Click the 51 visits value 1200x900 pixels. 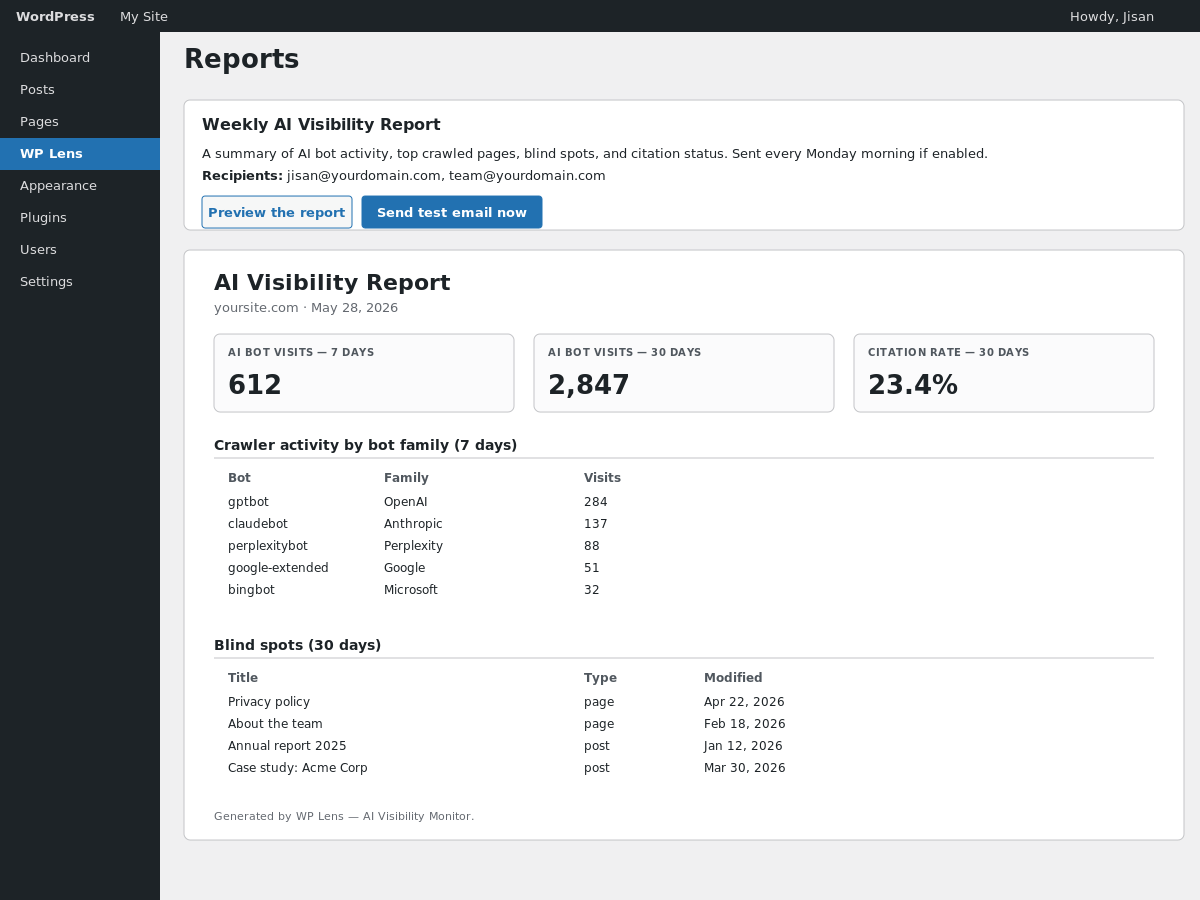592,568
